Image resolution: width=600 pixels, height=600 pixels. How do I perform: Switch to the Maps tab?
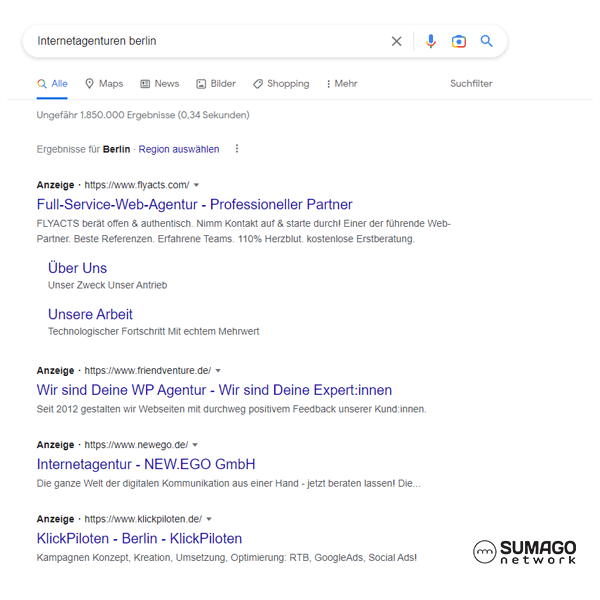(x=104, y=83)
